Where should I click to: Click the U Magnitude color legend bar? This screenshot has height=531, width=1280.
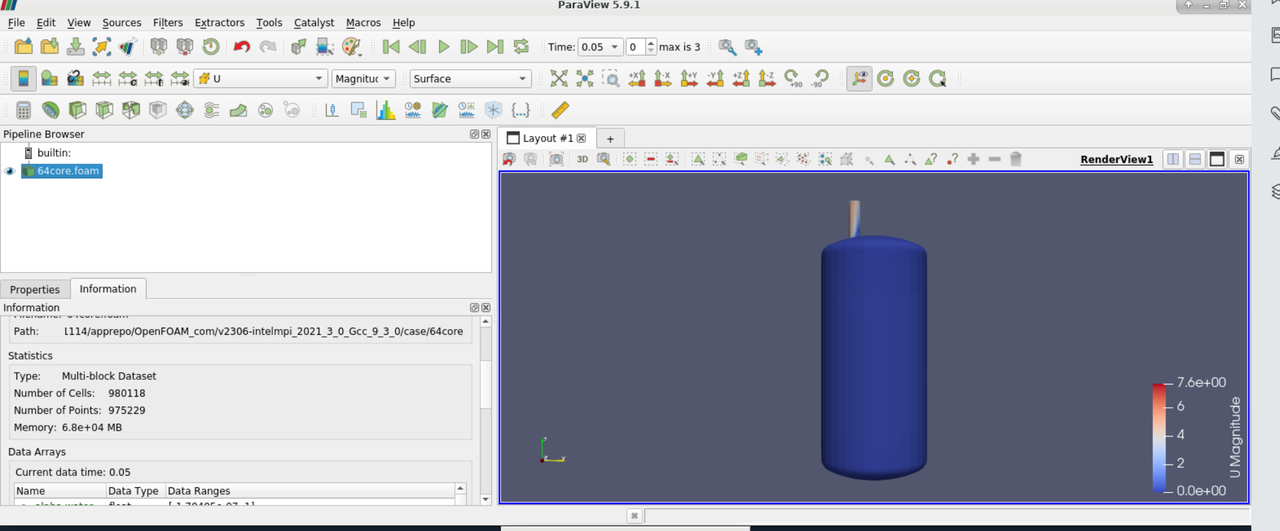pyautogui.click(x=1160, y=437)
